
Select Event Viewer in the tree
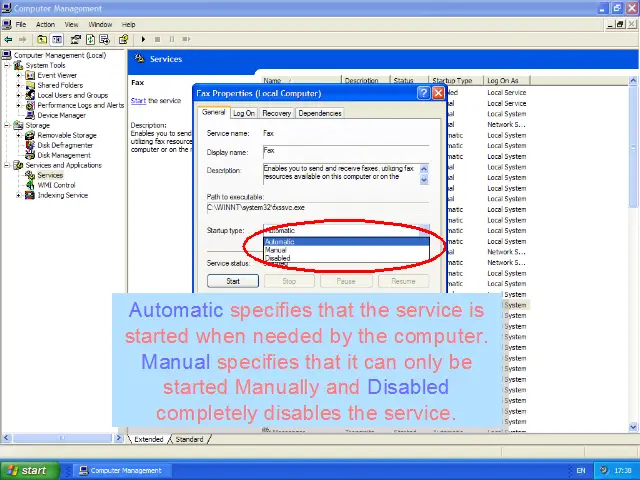[57, 75]
